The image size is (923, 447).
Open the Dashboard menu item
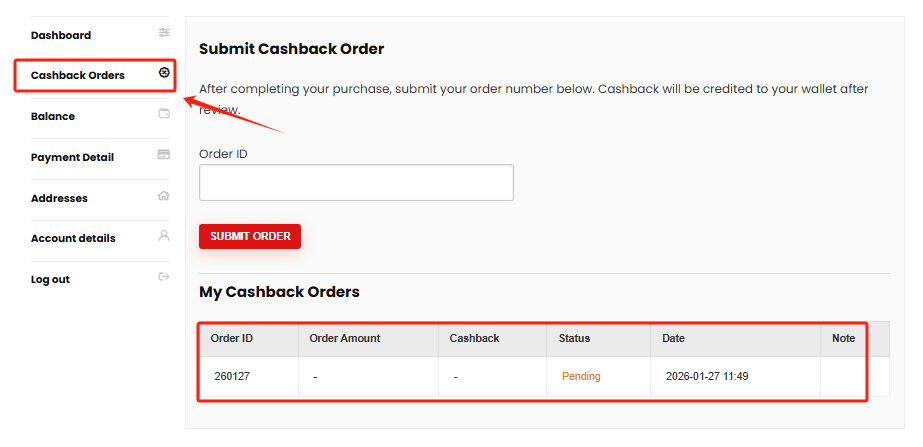[61, 35]
